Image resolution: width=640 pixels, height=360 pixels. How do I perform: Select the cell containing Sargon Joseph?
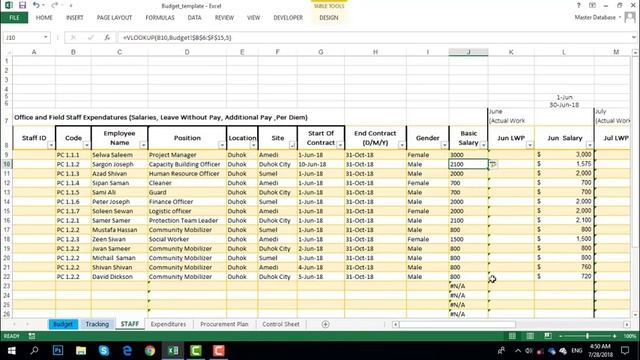tap(119, 164)
